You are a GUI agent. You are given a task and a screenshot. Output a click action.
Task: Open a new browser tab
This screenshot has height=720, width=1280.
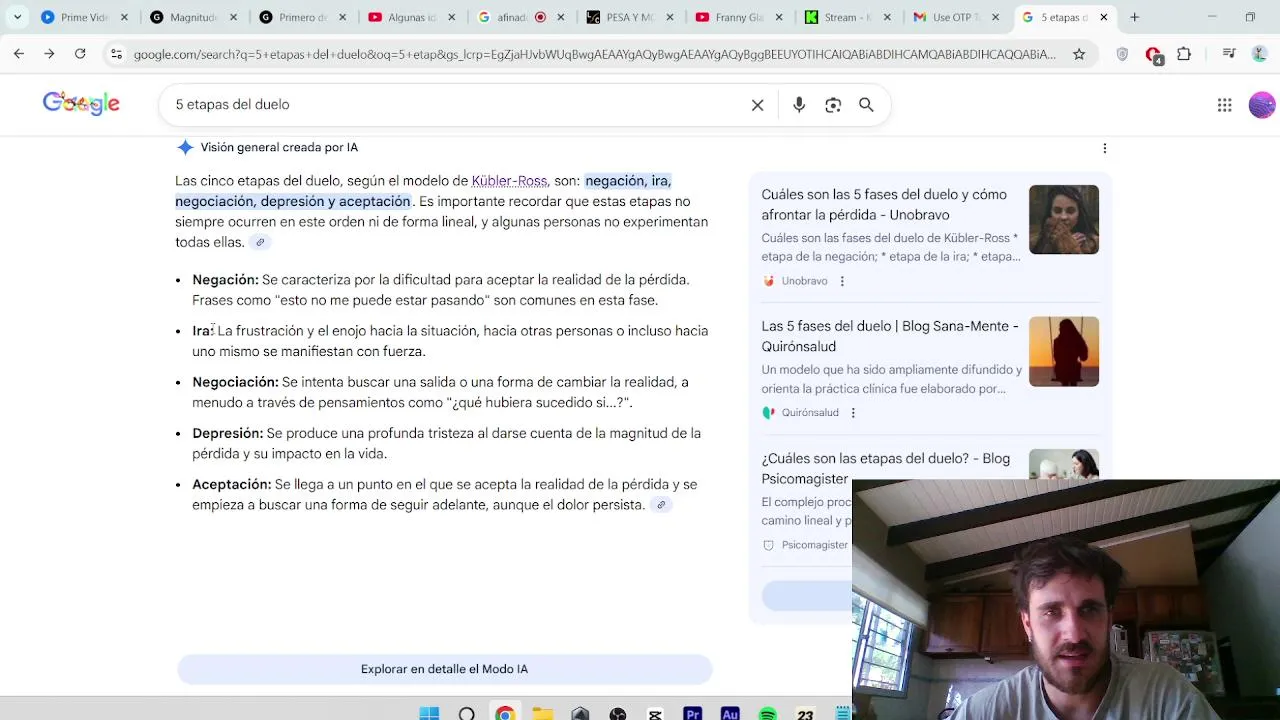coord(1134,17)
